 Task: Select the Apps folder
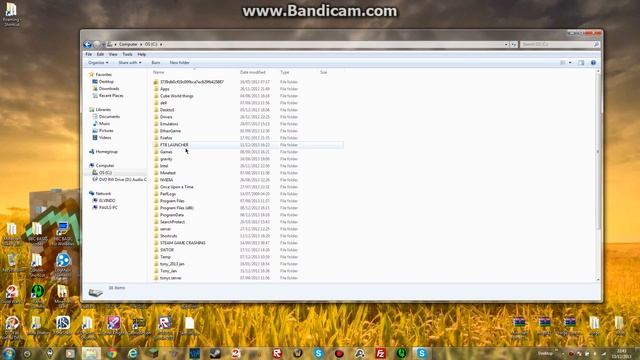click(x=164, y=89)
